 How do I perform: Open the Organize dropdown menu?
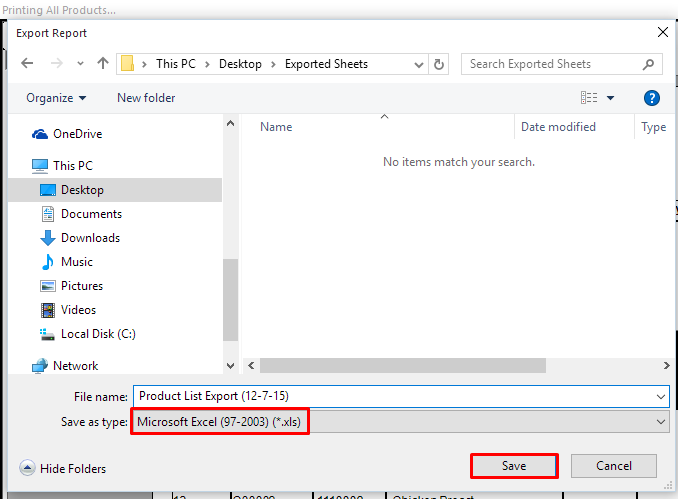[56, 98]
